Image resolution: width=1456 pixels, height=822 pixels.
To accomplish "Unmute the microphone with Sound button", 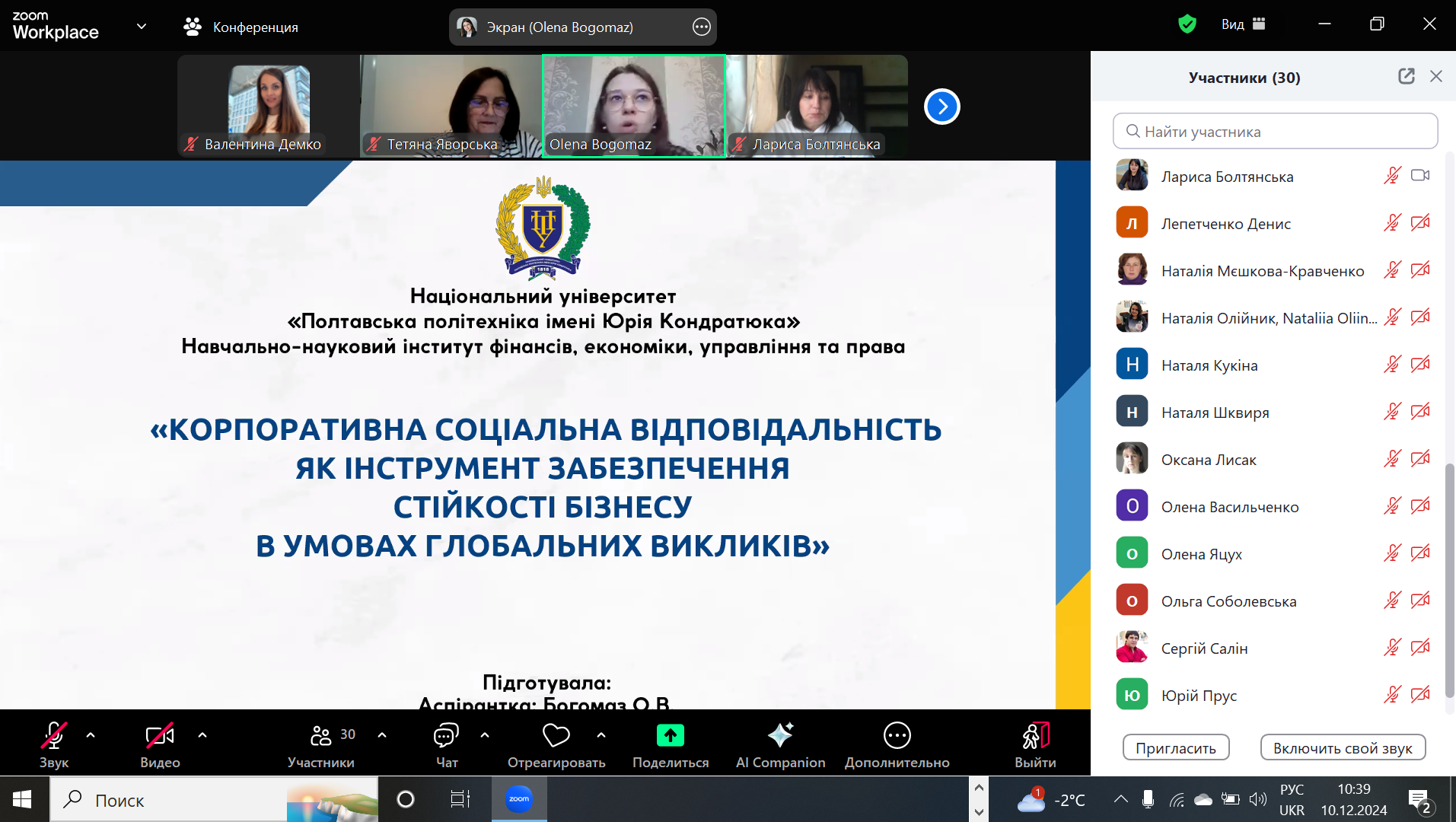I will 53,736.
